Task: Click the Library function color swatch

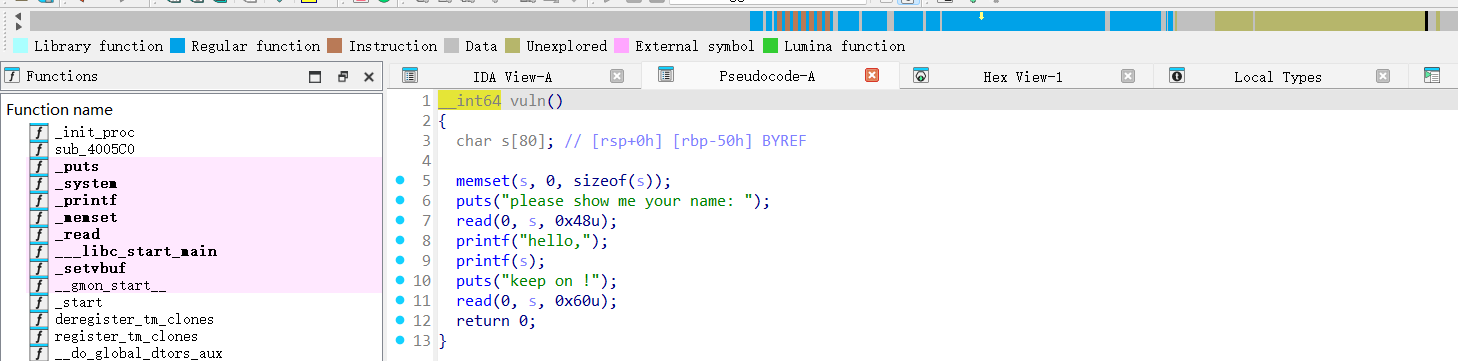Action: tap(21, 46)
